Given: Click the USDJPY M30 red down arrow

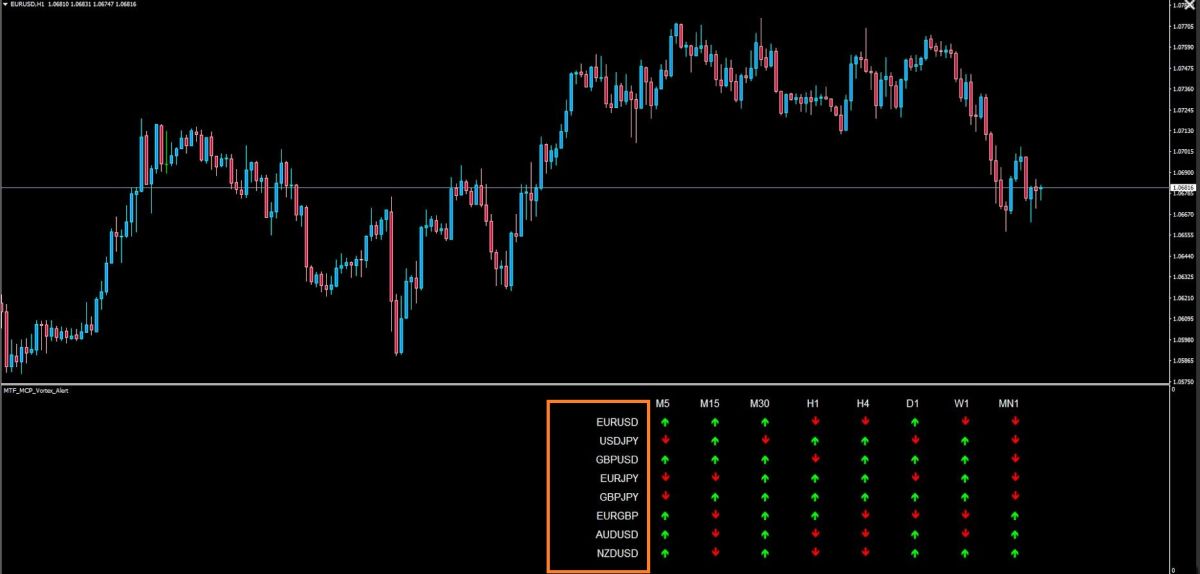Looking at the screenshot, I should (765, 440).
